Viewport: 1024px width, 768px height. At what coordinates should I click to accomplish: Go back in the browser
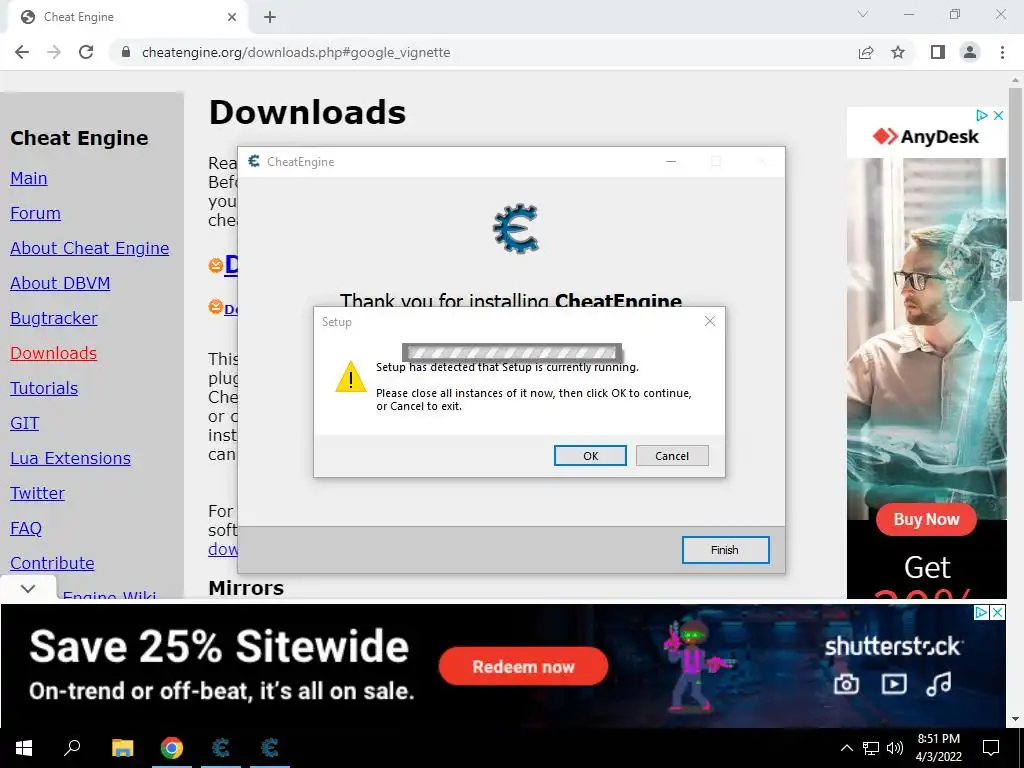[22, 52]
